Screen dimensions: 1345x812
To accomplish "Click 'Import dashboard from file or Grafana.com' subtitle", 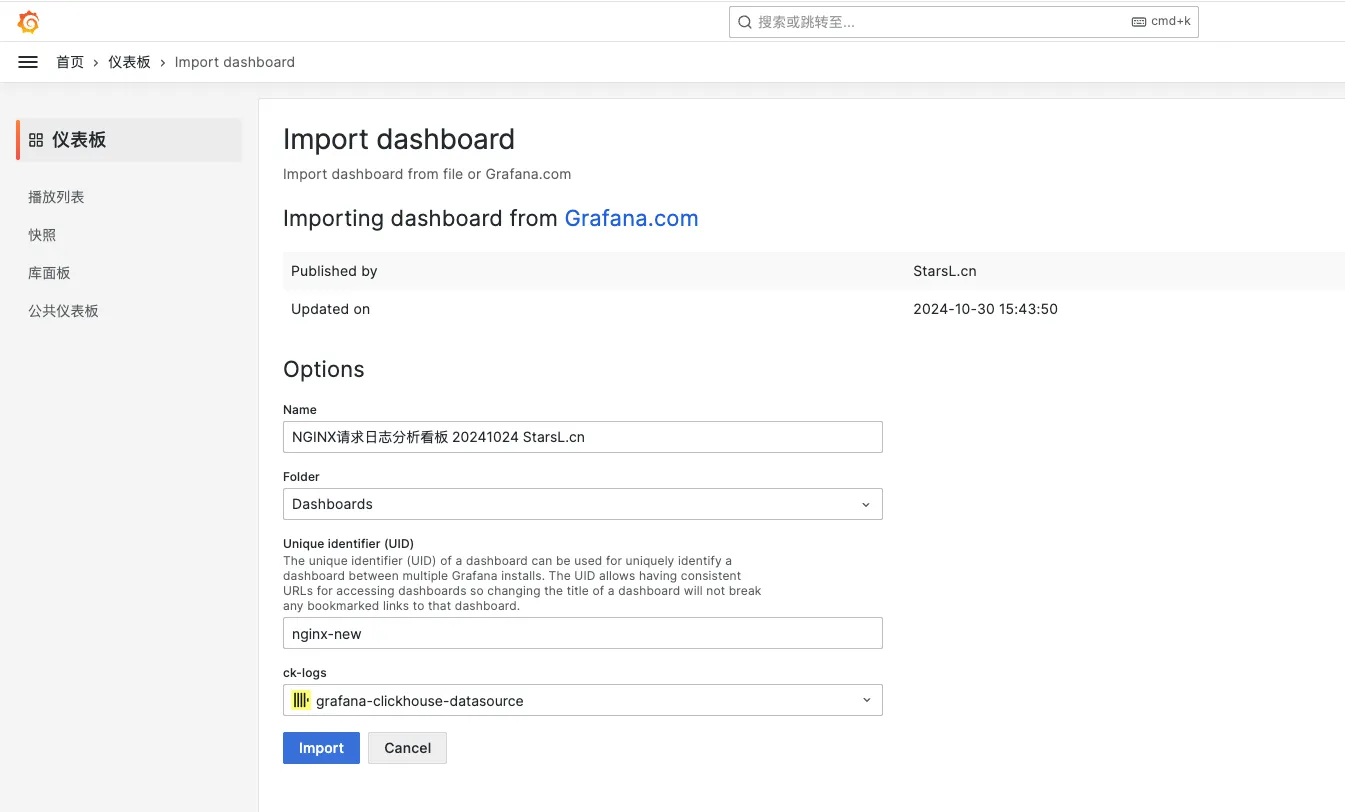I will (x=427, y=174).
